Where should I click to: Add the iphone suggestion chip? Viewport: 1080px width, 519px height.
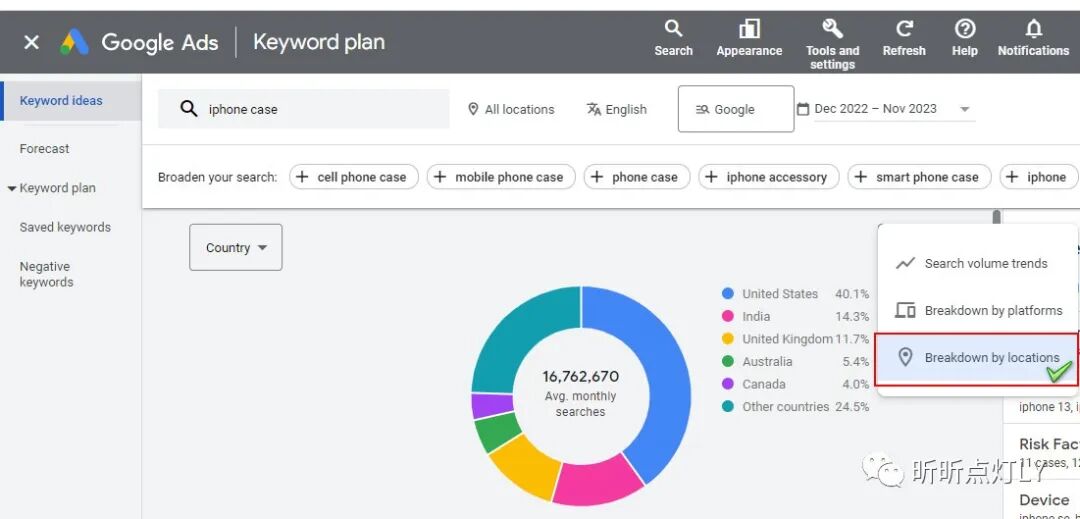coord(1039,177)
